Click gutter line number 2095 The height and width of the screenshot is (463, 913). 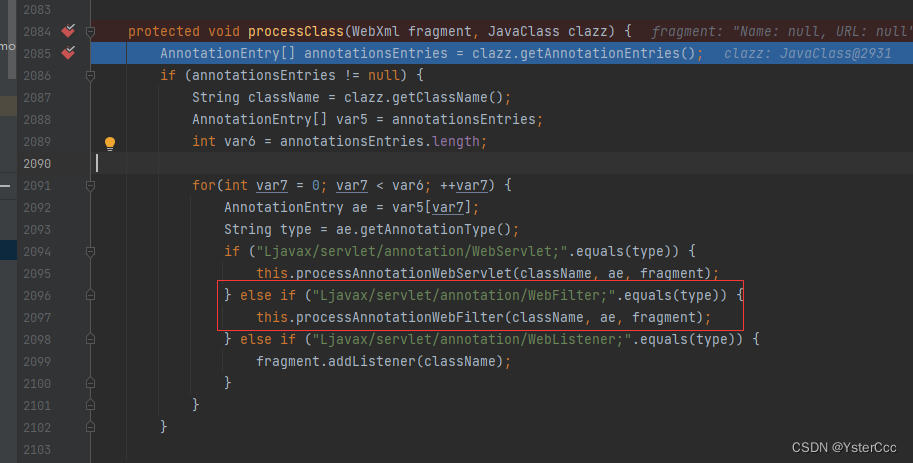pos(37,273)
